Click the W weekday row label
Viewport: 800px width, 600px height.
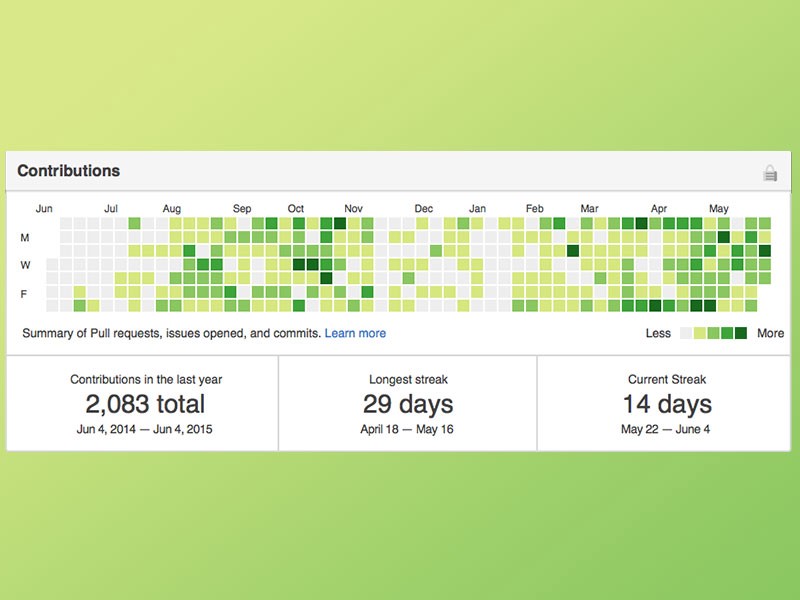click(25, 265)
